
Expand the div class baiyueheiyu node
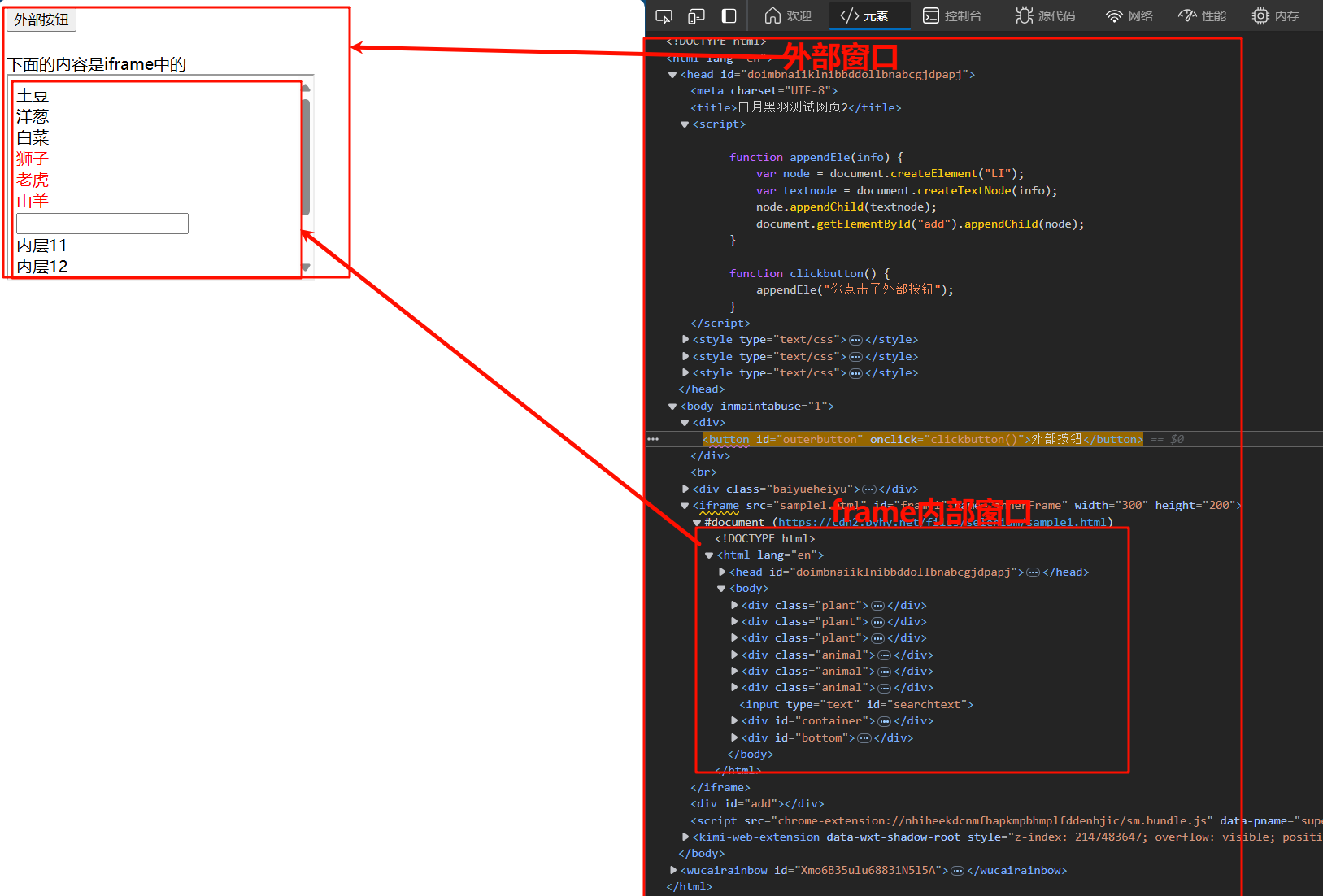685,489
